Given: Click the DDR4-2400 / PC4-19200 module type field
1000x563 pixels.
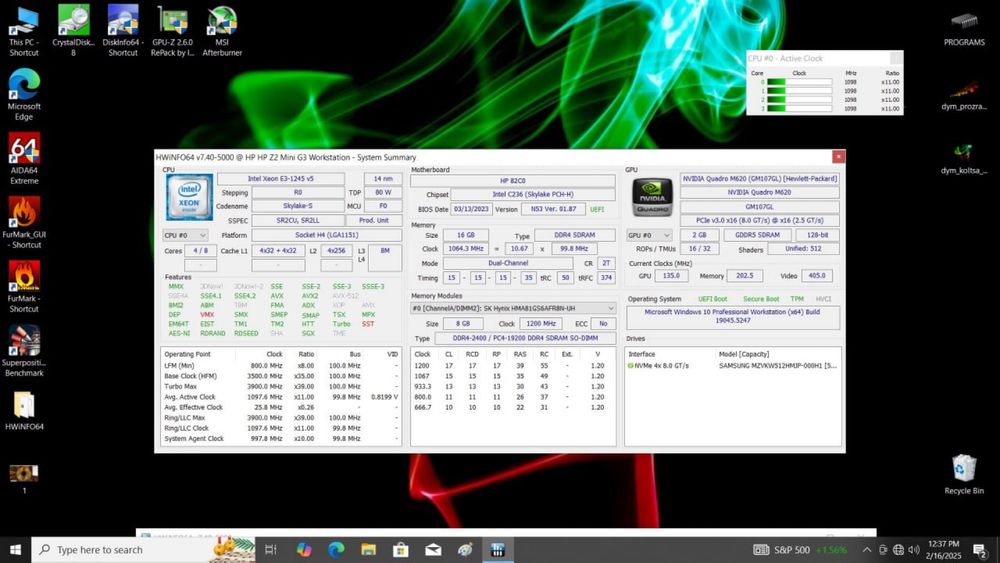Looking at the screenshot, I should pyautogui.click(x=526, y=339).
